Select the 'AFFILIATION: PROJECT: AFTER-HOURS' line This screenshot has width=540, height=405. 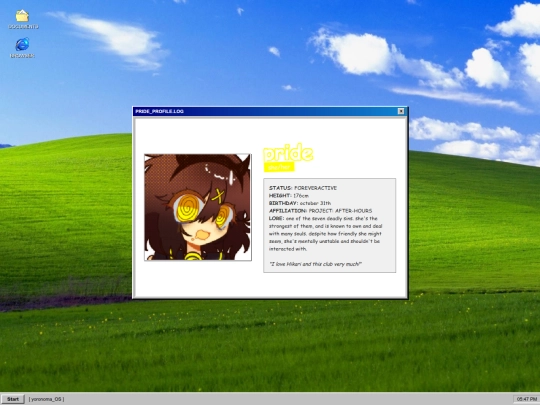[x=320, y=211]
